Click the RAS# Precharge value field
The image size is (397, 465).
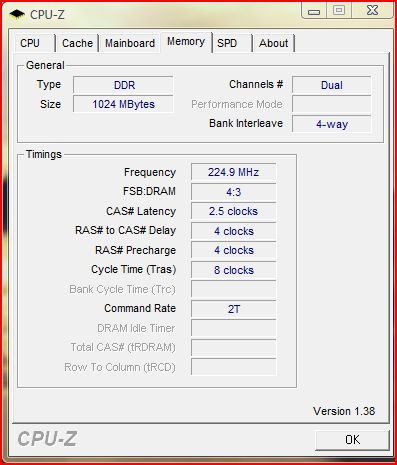(x=233, y=250)
